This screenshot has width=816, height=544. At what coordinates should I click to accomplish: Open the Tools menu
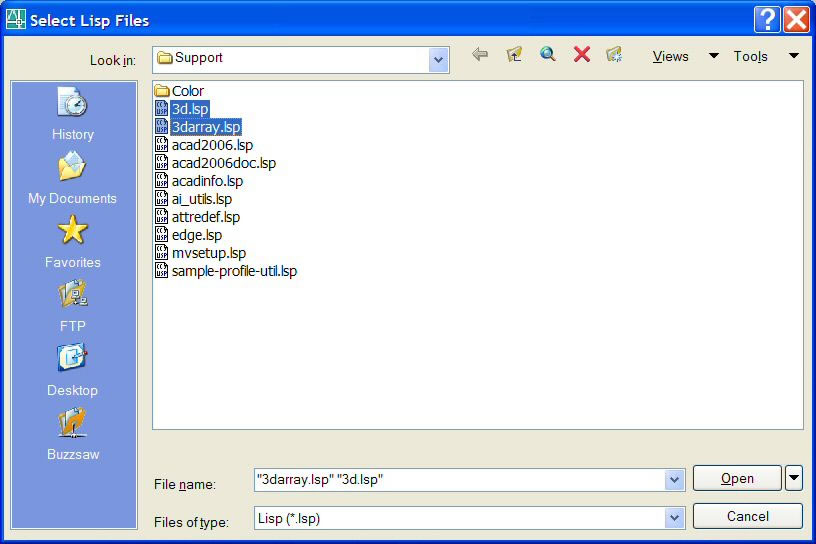750,56
